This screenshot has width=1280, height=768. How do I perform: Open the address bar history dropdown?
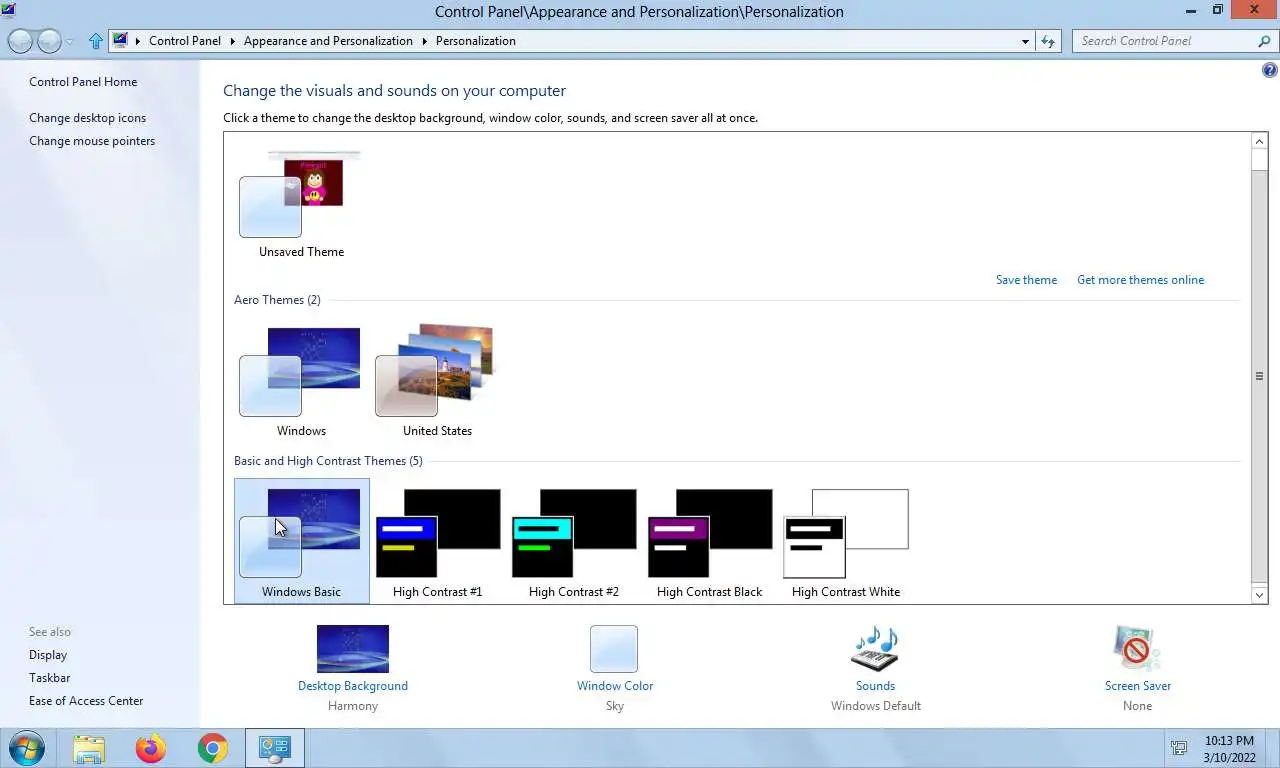pos(1025,42)
